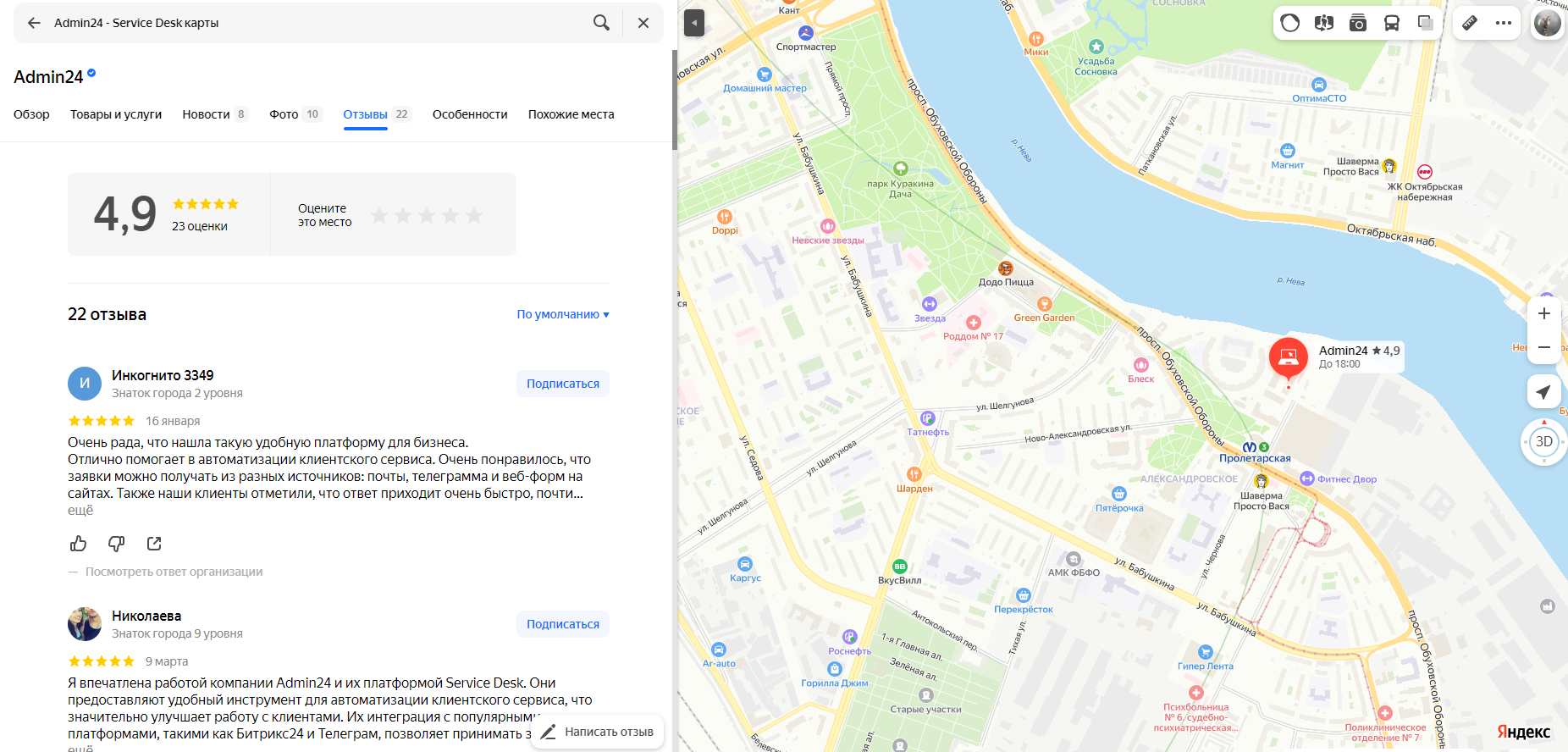Expand the full Инкогнито 3349 review text

(80, 511)
